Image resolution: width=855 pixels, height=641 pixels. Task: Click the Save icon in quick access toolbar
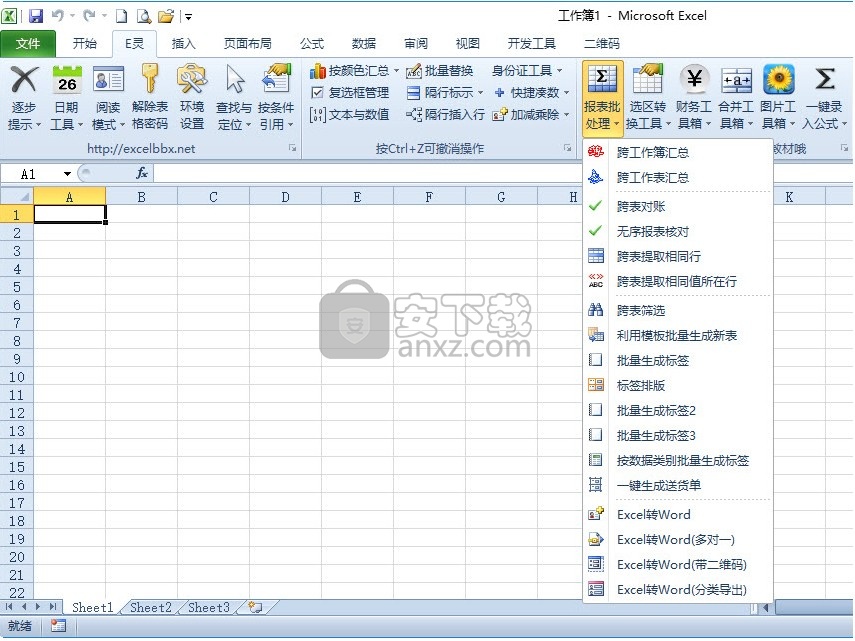click(36, 16)
